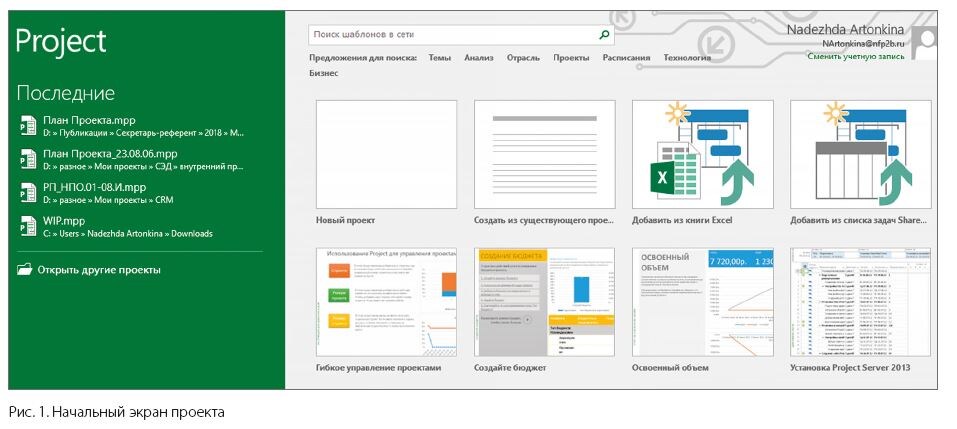Click the user profile avatar picture
957x429 pixels.
[x=924, y=42]
